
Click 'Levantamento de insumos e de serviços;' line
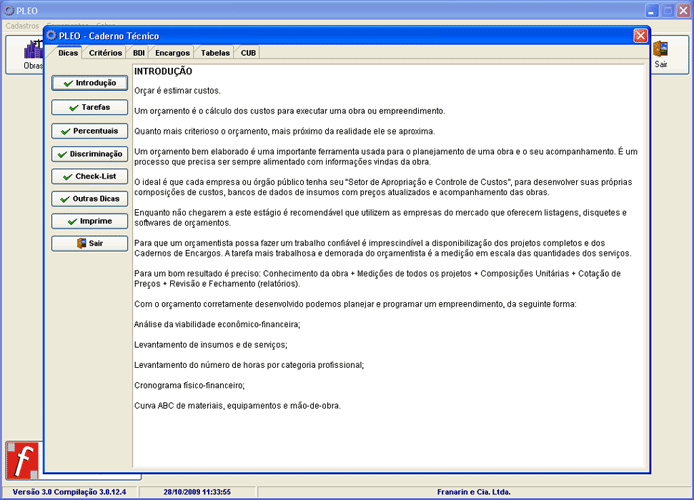tap(211, 345)
